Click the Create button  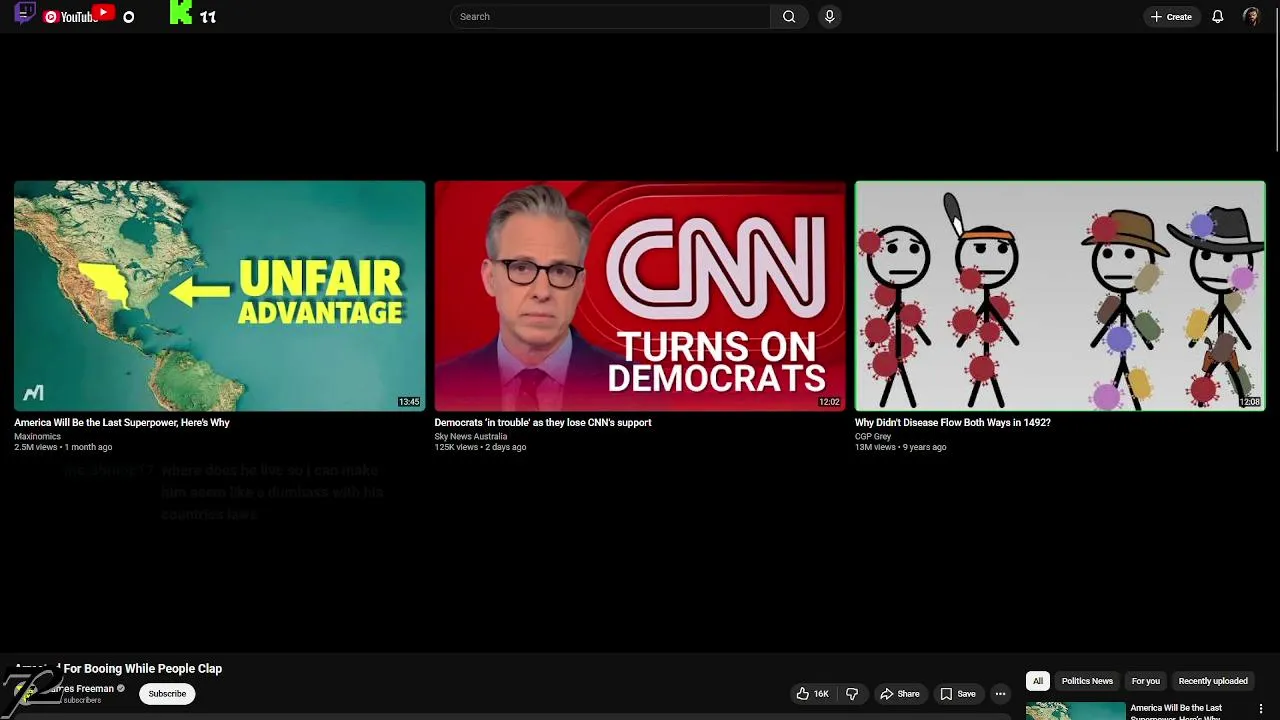[1170, 16]
